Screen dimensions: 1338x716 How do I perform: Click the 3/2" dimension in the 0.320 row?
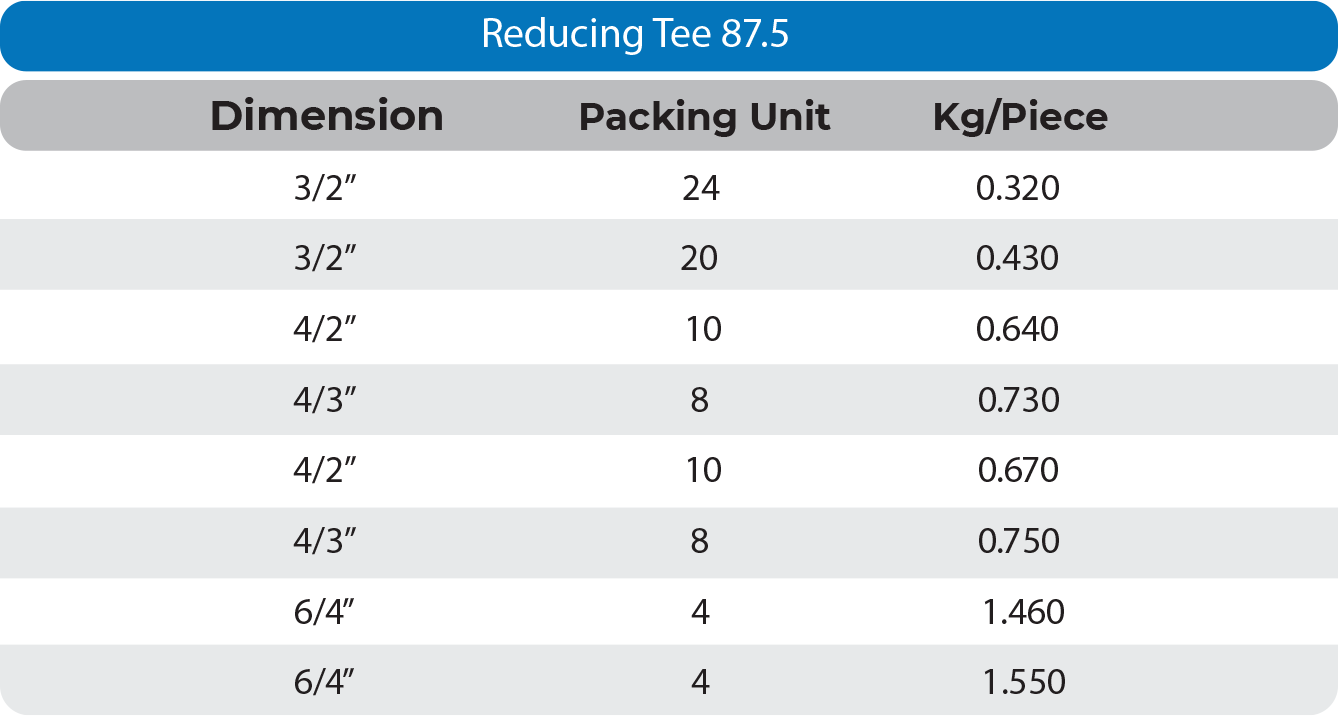326,188
